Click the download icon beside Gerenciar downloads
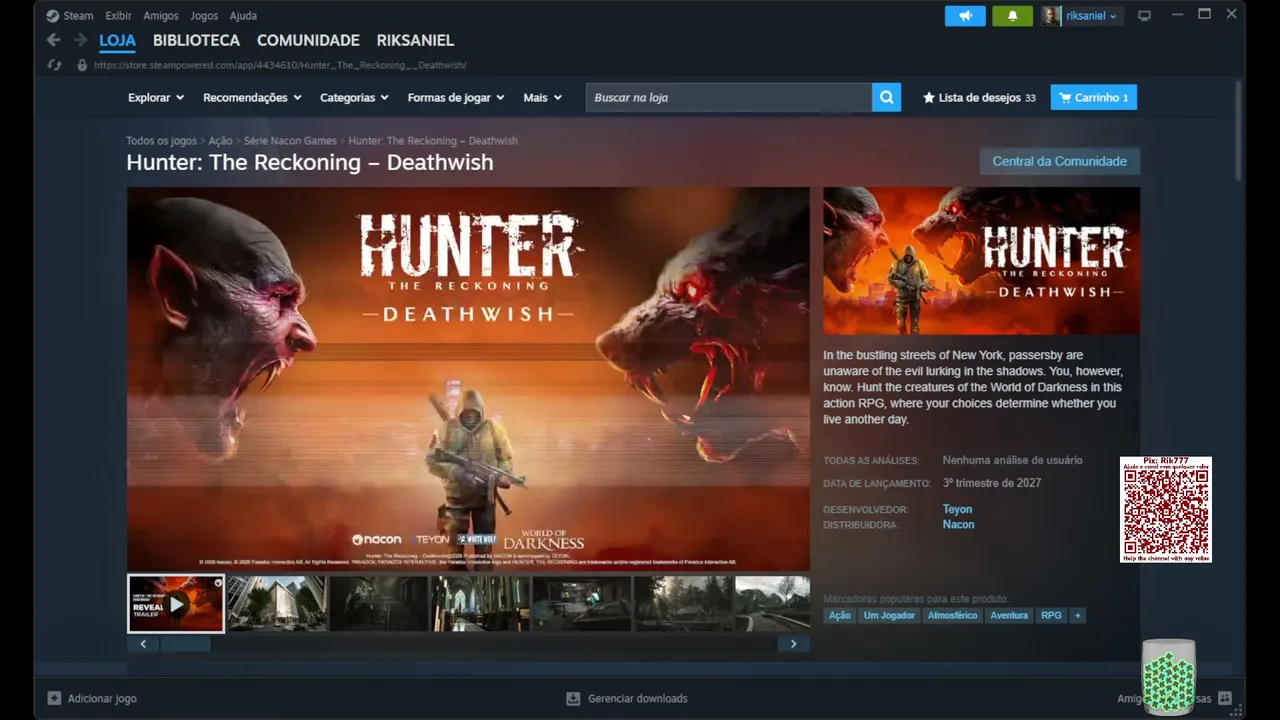This screenshot has height=720, width=1280. point(573,698)
